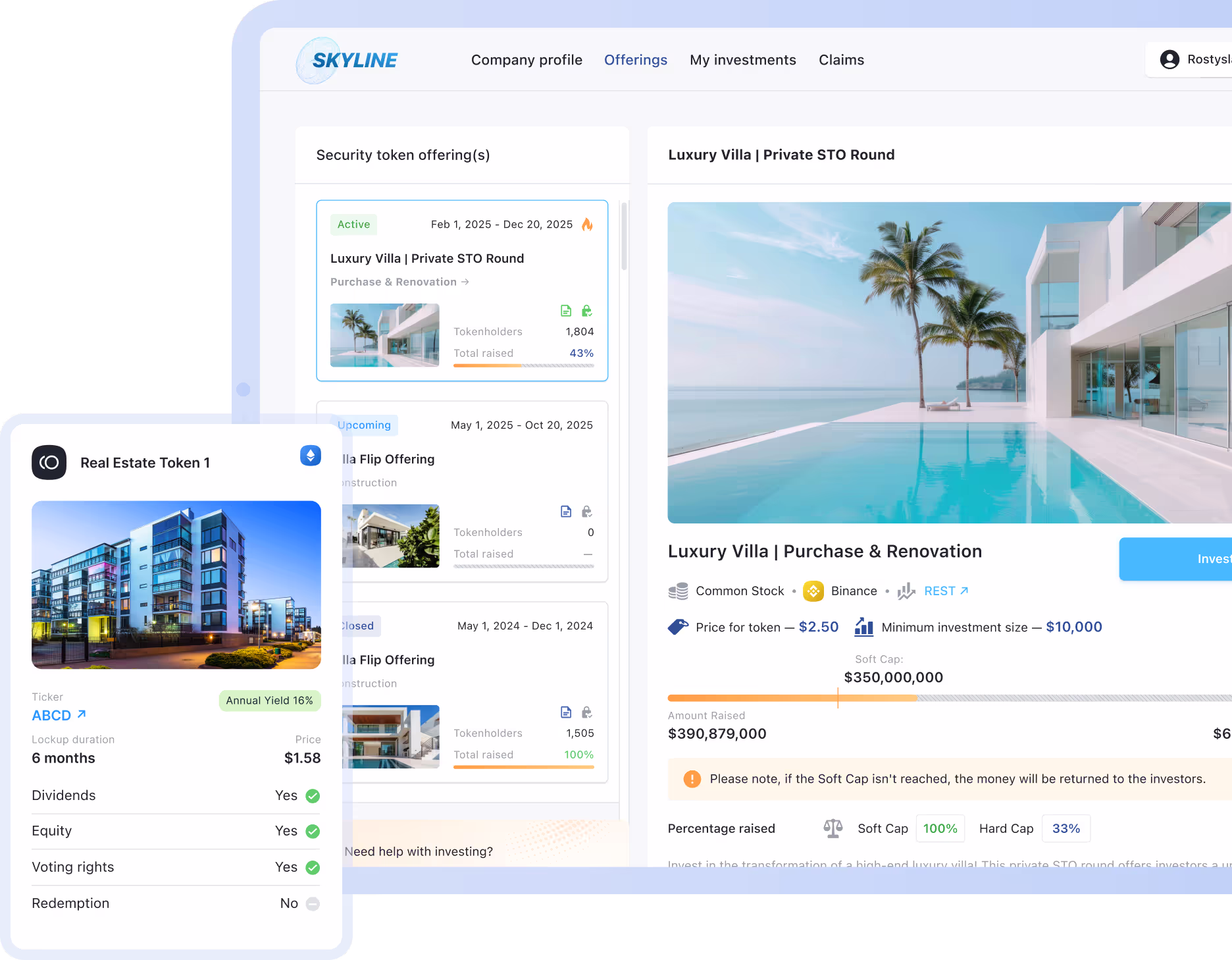Click the Common Stock coins icon
Screen dimensions: 1232x960
678,591
